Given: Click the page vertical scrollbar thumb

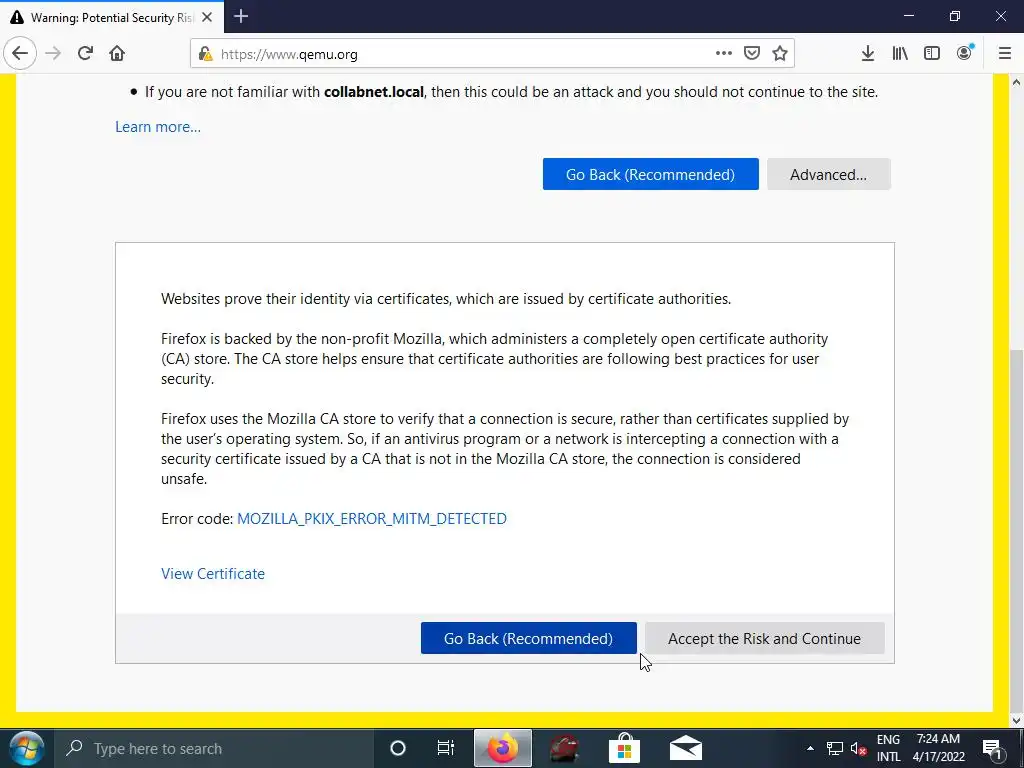Looking at the screenshot, I should point(1016,529).
